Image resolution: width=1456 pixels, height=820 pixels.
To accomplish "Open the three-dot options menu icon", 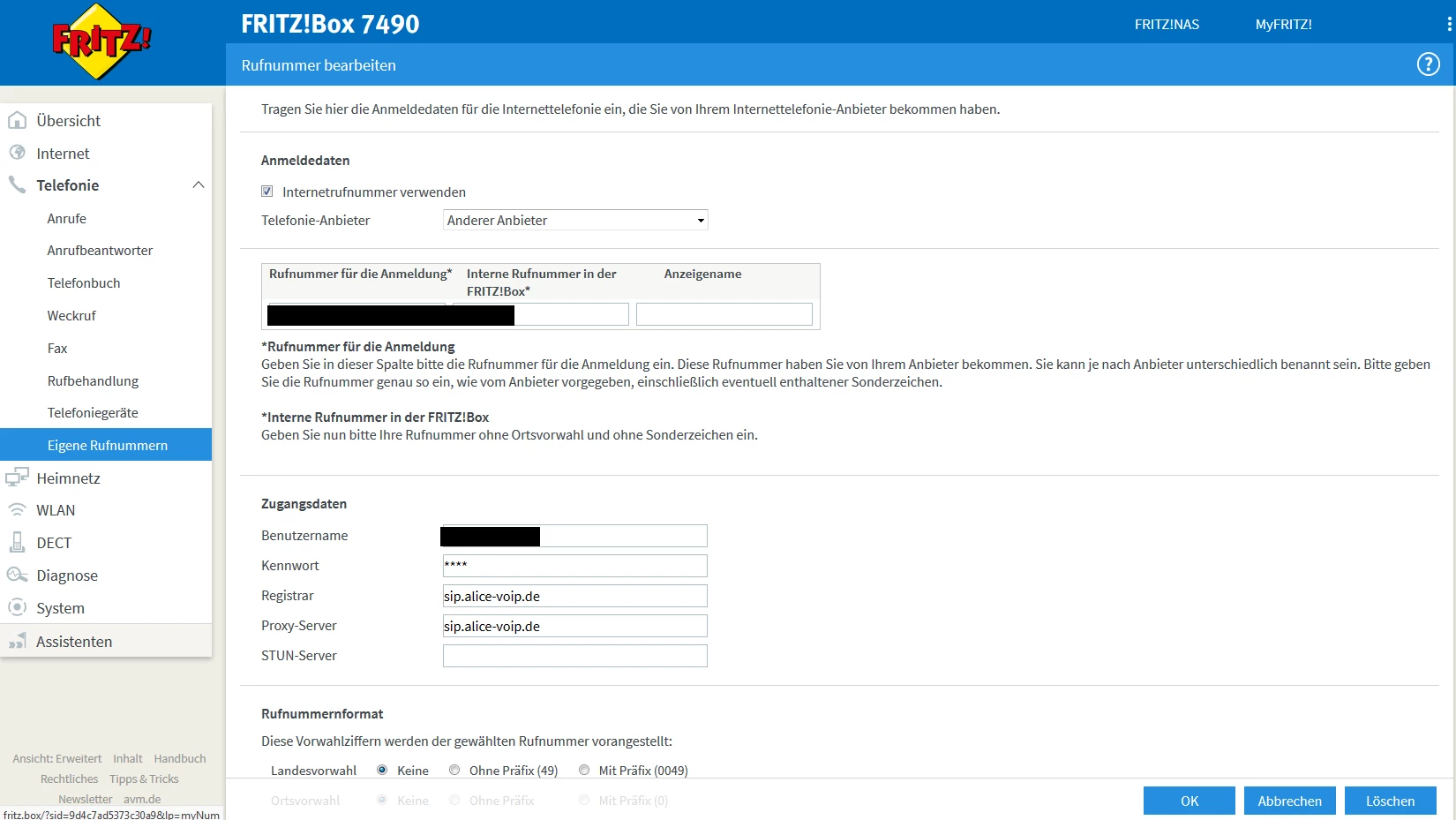I will click(1449, 25).
